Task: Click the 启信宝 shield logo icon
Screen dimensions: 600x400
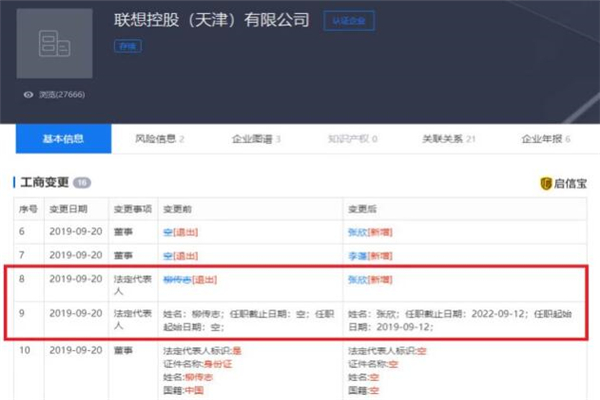Action: (x=546, y=183)
